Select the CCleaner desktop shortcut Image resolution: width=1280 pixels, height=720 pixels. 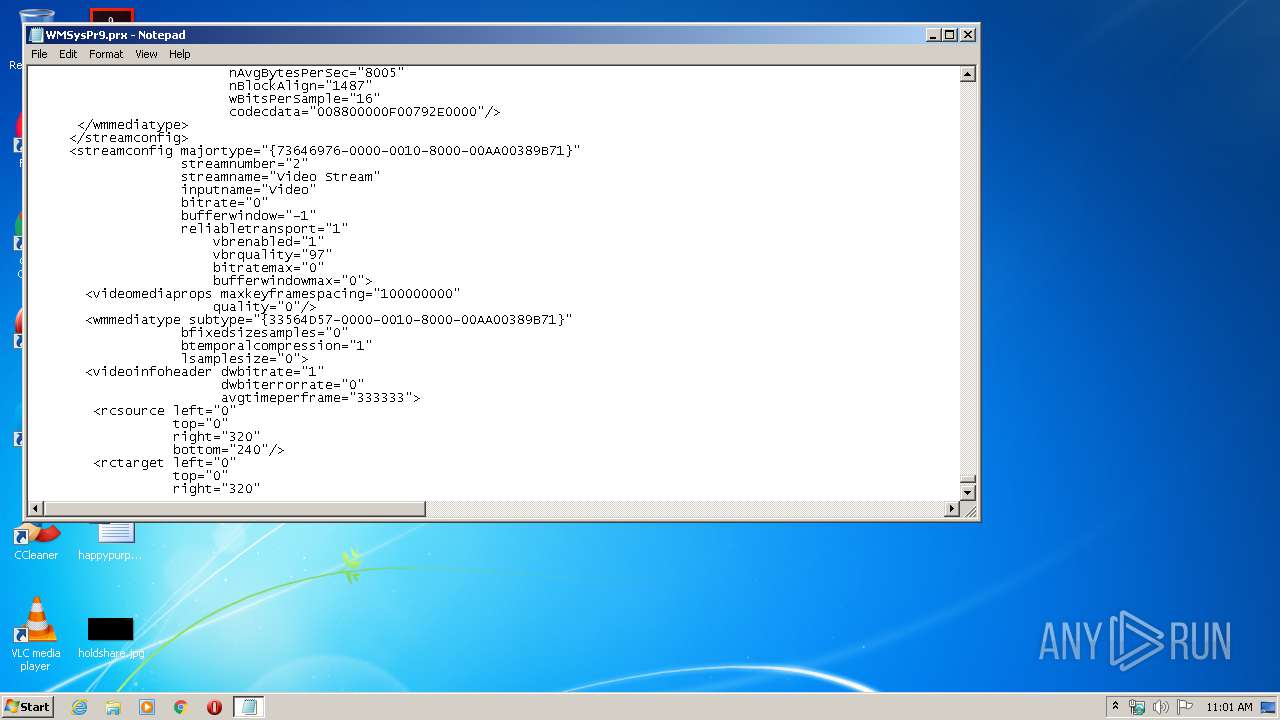pos(36,541)
